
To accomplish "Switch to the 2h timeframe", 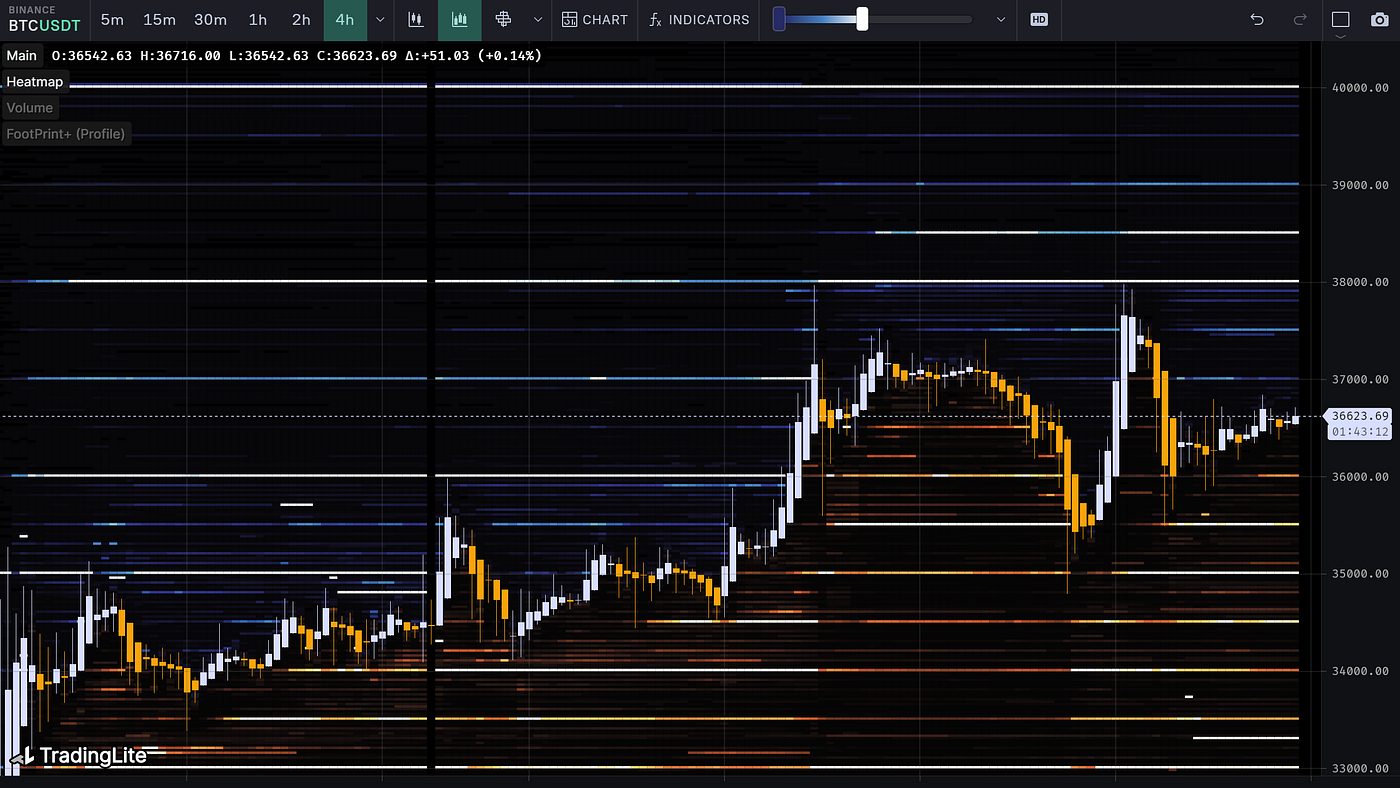I will (x=301, y=20).
